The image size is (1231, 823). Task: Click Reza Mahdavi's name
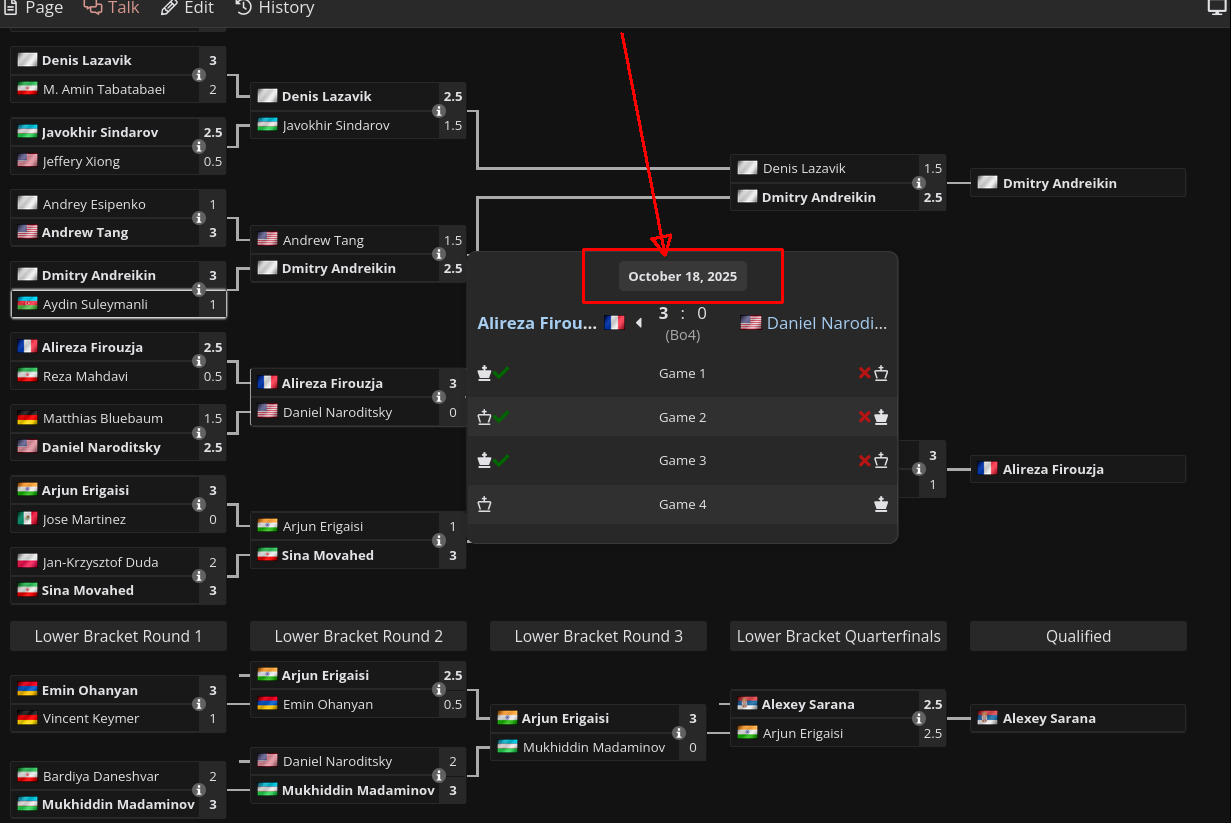(x=85, y=376)
